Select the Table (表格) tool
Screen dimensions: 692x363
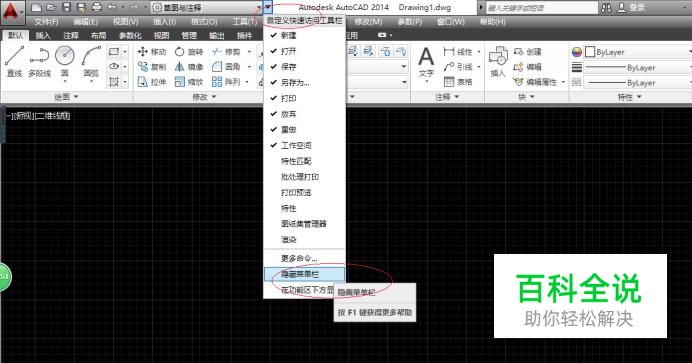pyautogui.click(x=458, y=82)
